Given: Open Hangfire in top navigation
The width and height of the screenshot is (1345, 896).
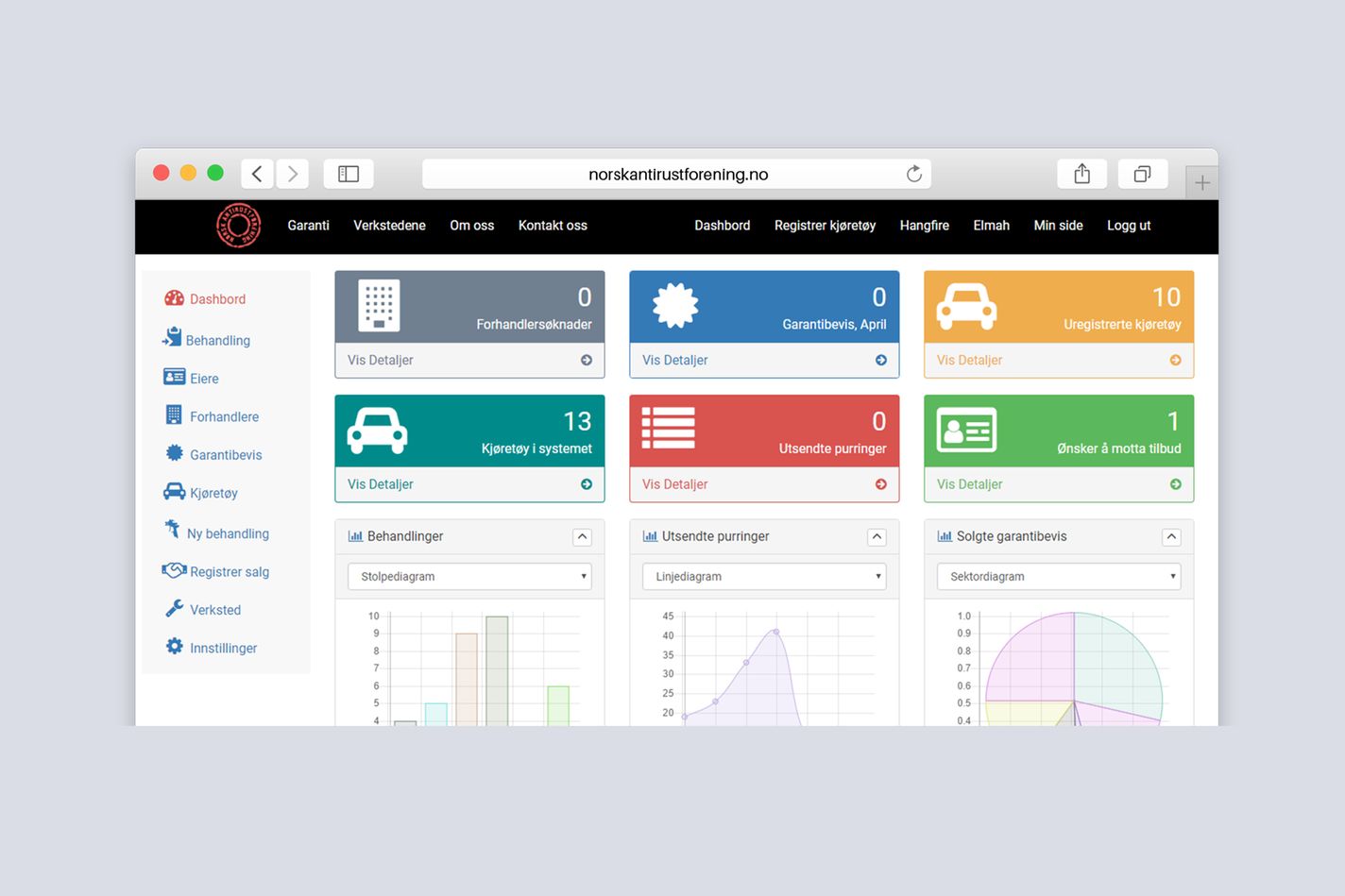Looking at the screenshot, I should [924, 226].
